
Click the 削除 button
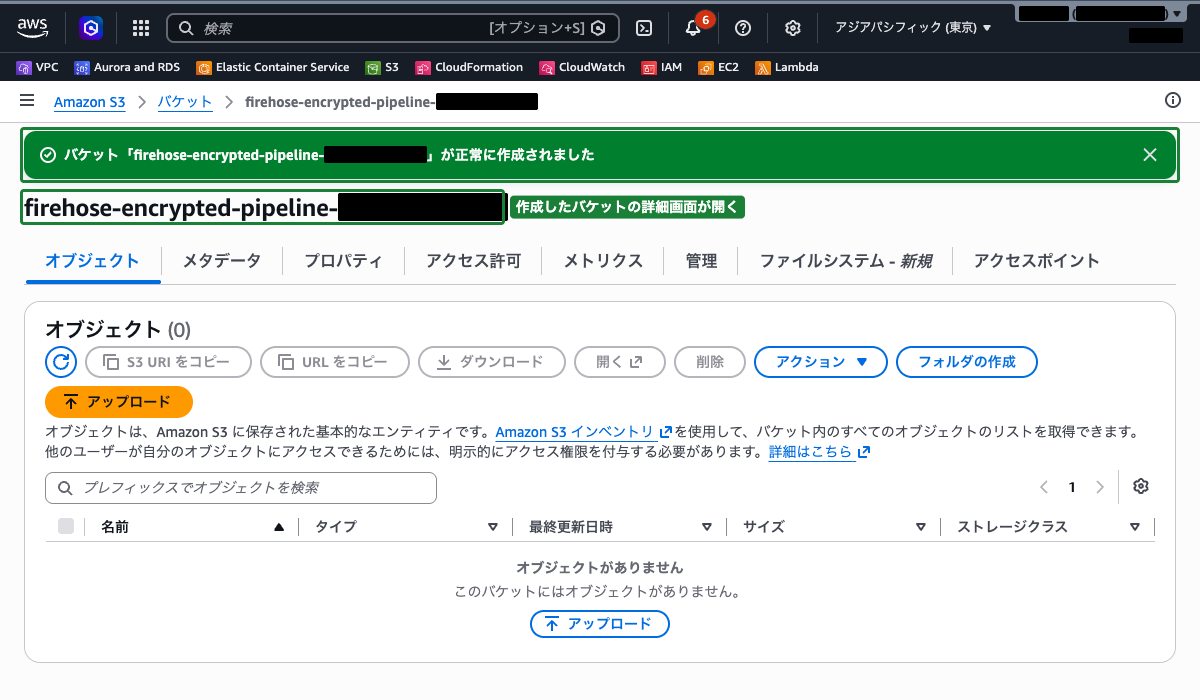(x=710, y=362)
